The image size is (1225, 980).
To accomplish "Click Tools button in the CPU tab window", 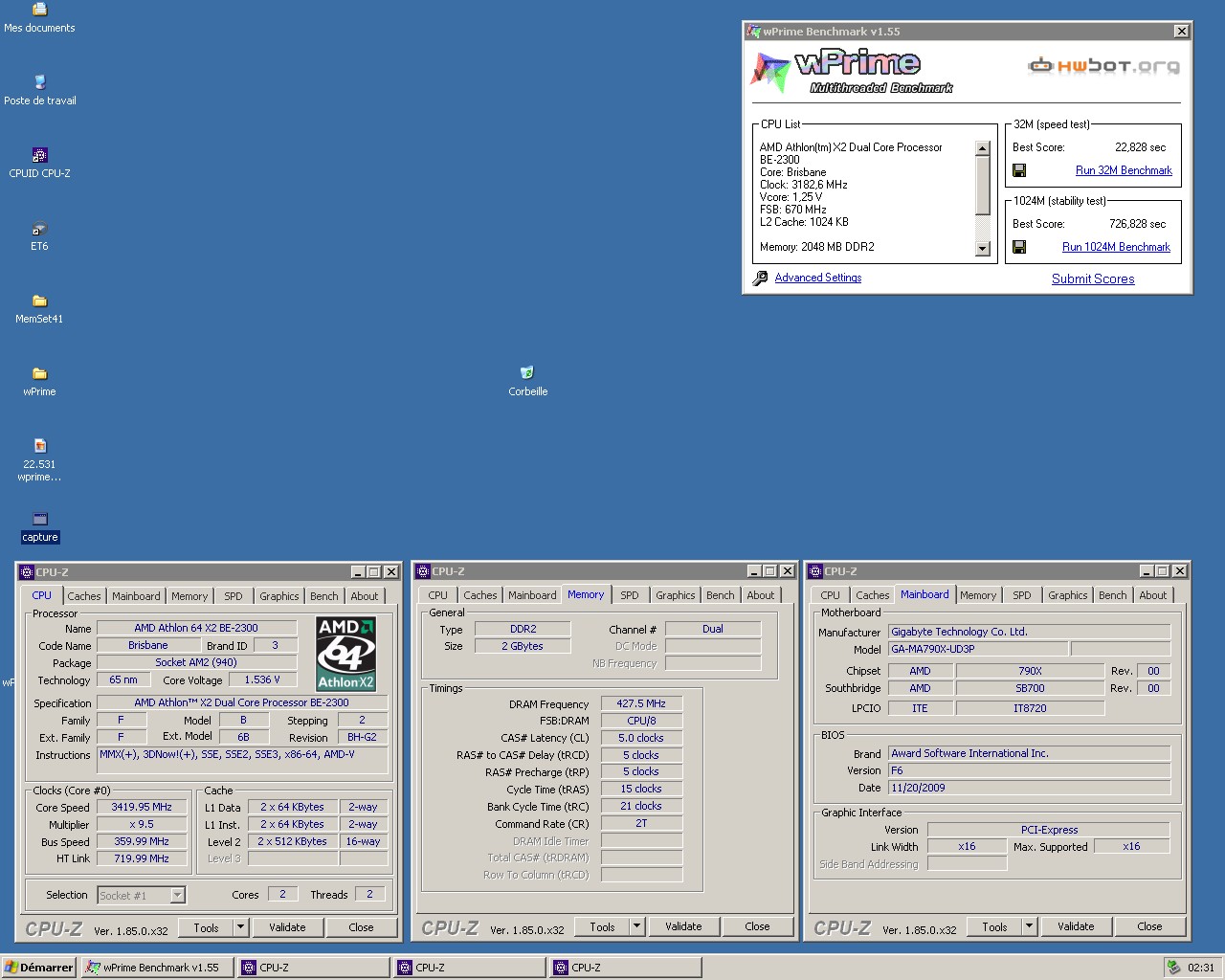I will (x=206, y=927).
